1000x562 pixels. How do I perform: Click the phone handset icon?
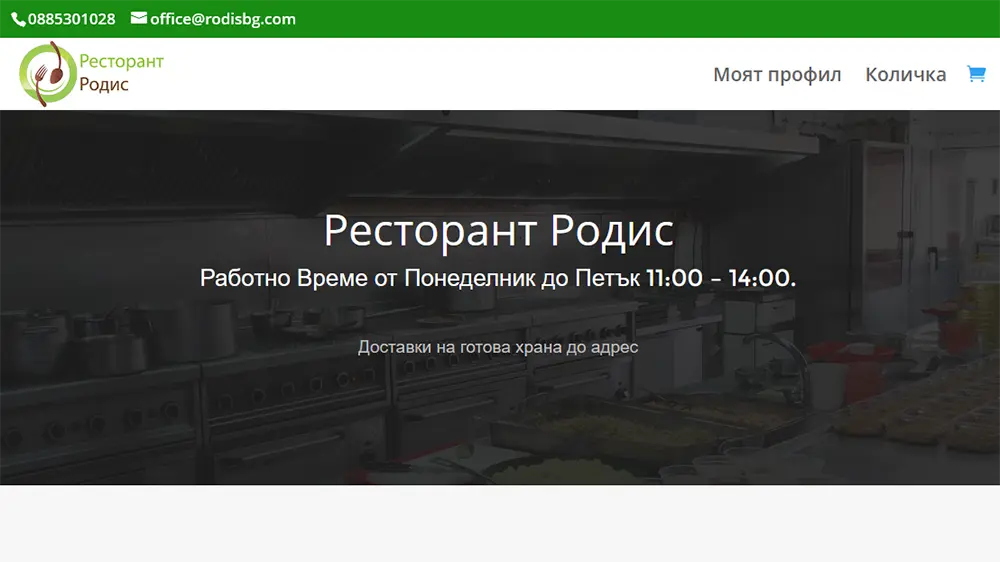click(18, 20)
